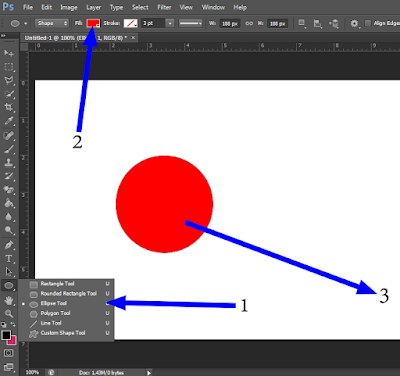
Task: Choose Polygon Tool from flyout
Action: [66, 313]
